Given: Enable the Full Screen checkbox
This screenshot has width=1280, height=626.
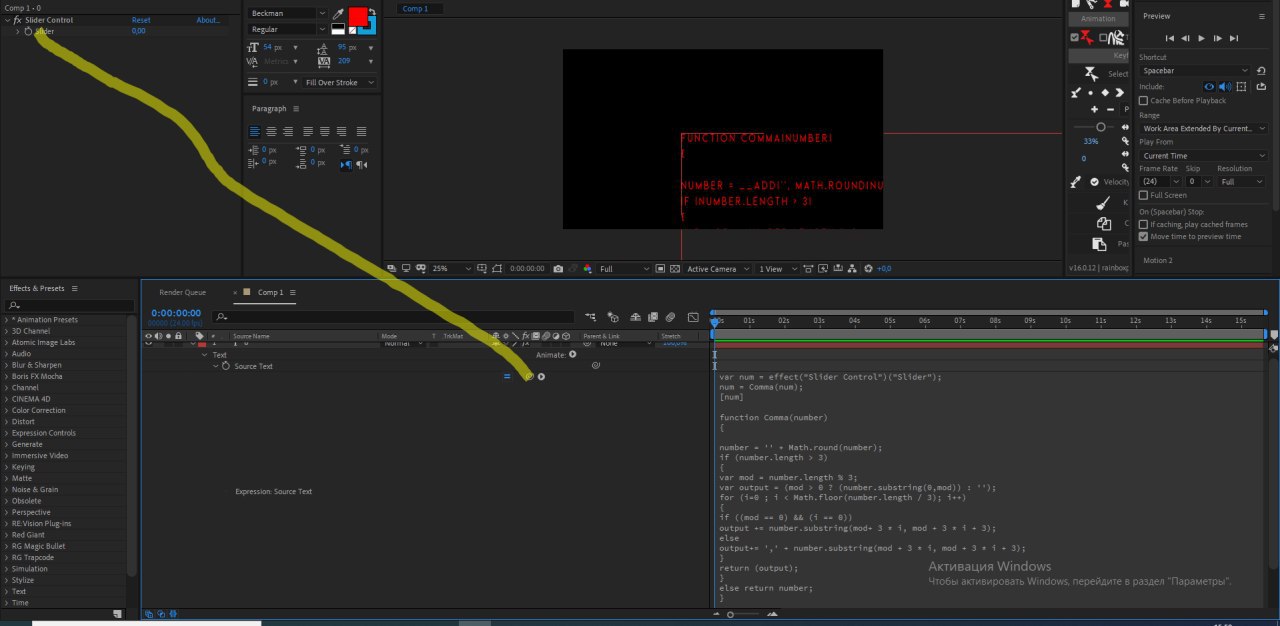Looking at the screenshot, I should click(1143, 195).
